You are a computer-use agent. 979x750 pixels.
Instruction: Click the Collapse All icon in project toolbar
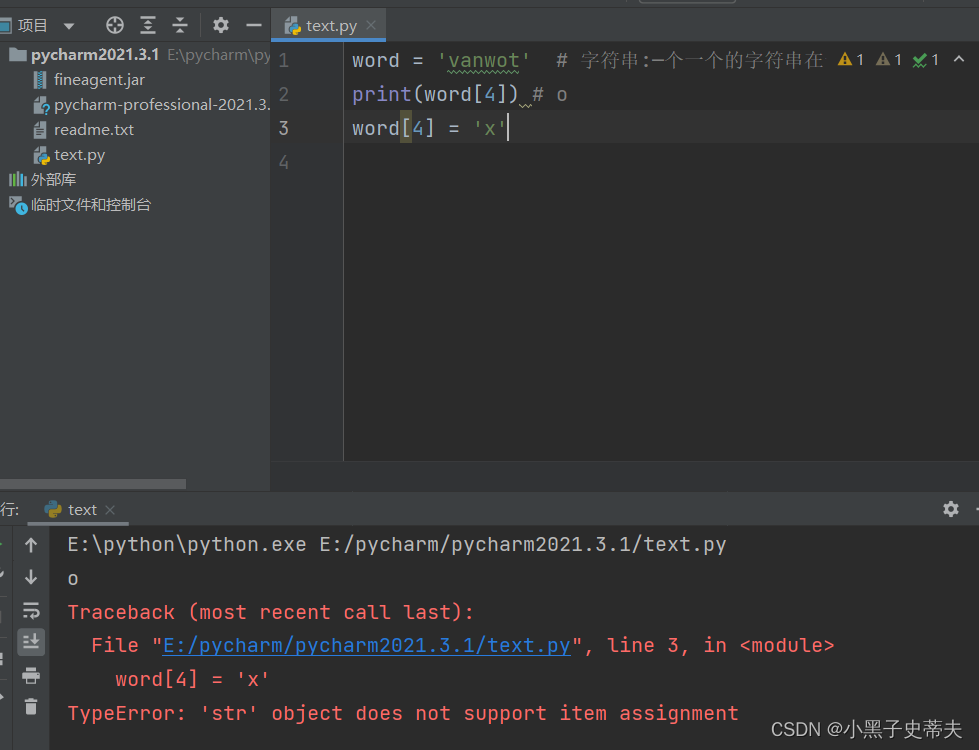[180, 26]
